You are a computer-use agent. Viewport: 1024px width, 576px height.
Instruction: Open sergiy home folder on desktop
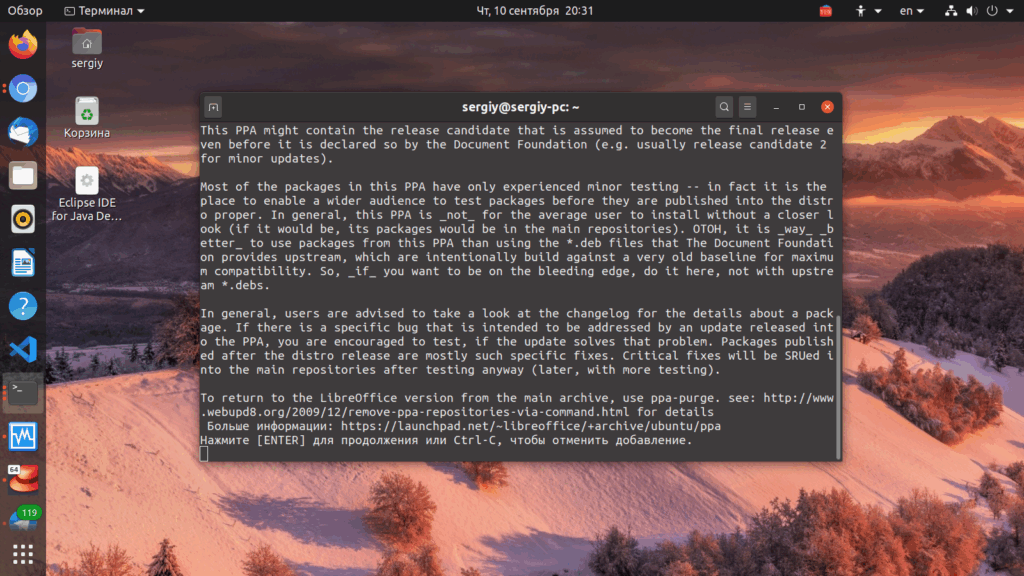[87, 48]
